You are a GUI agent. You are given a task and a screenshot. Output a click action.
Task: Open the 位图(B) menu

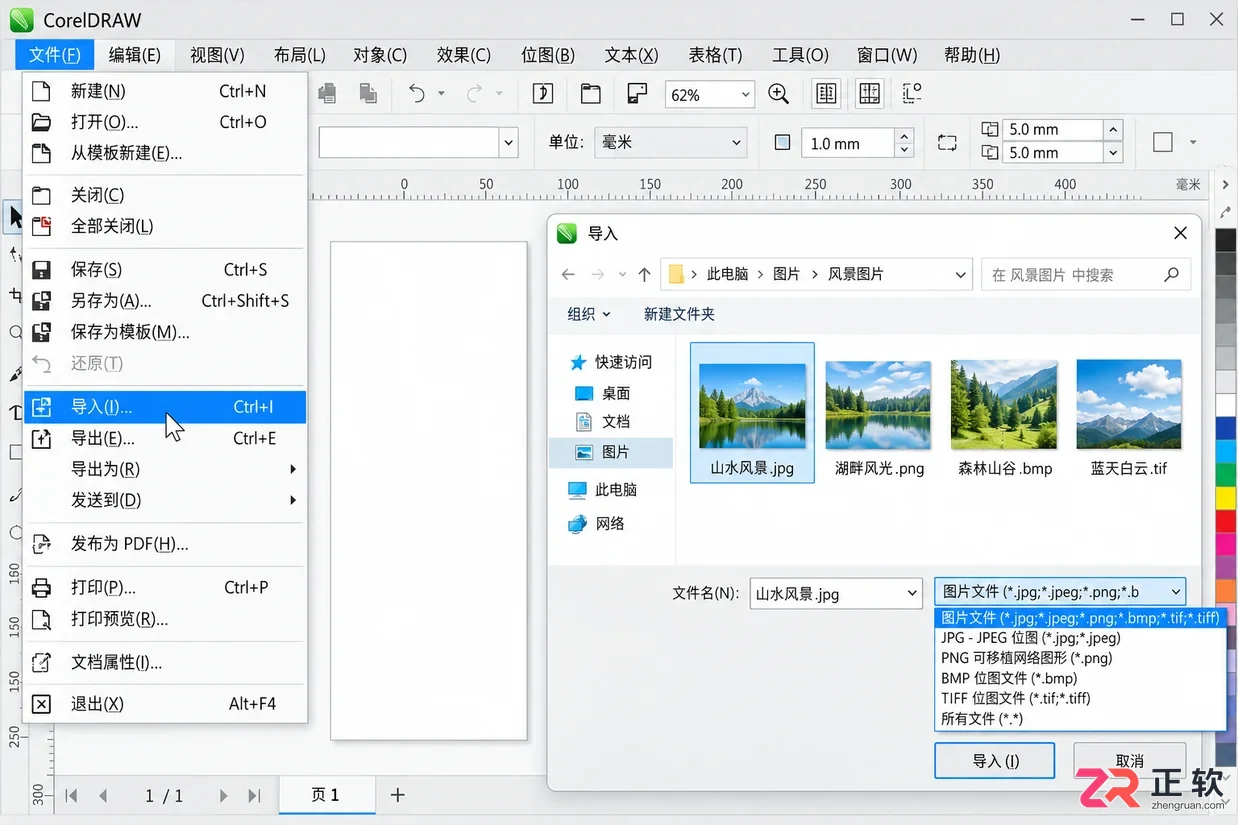click(548, 55)
